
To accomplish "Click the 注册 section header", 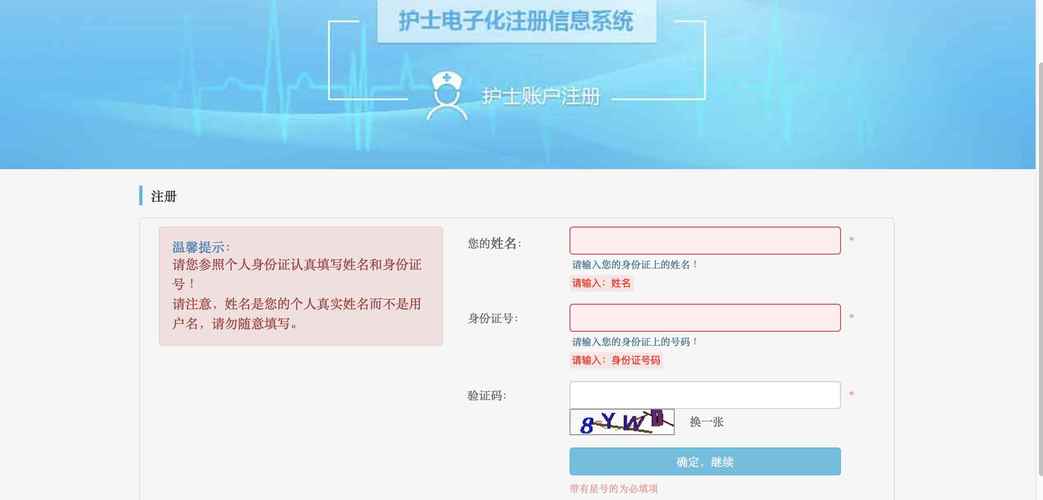I will (x=164, y=197).
